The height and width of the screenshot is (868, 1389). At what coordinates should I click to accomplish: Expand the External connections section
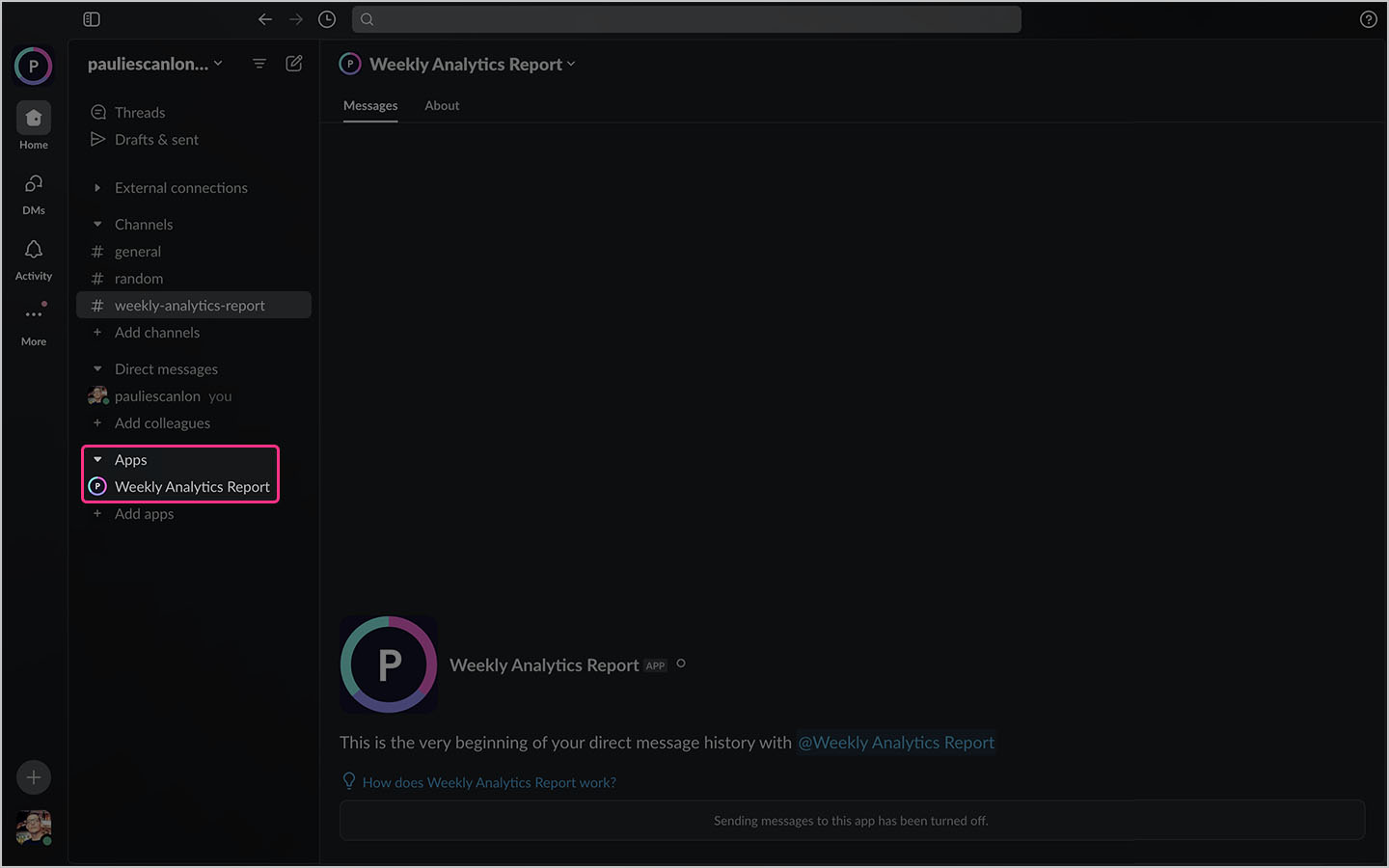[x=96, y=187]
